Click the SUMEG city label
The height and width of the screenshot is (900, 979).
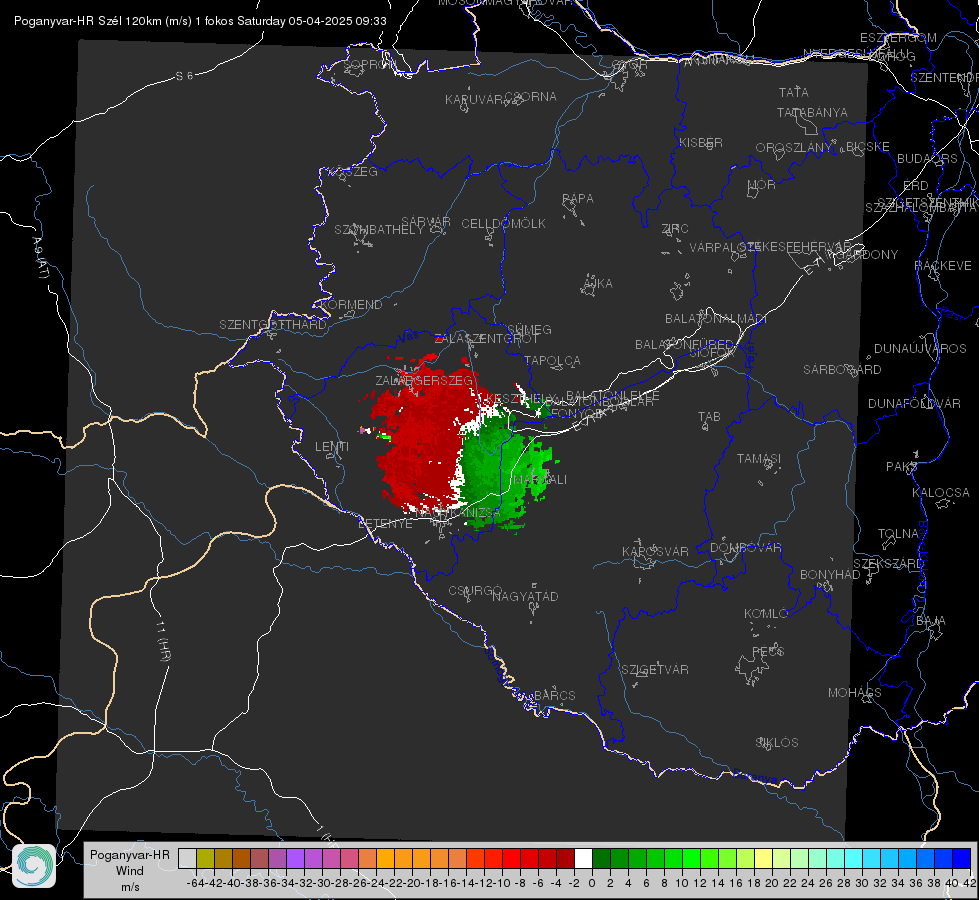click(529, 329)
